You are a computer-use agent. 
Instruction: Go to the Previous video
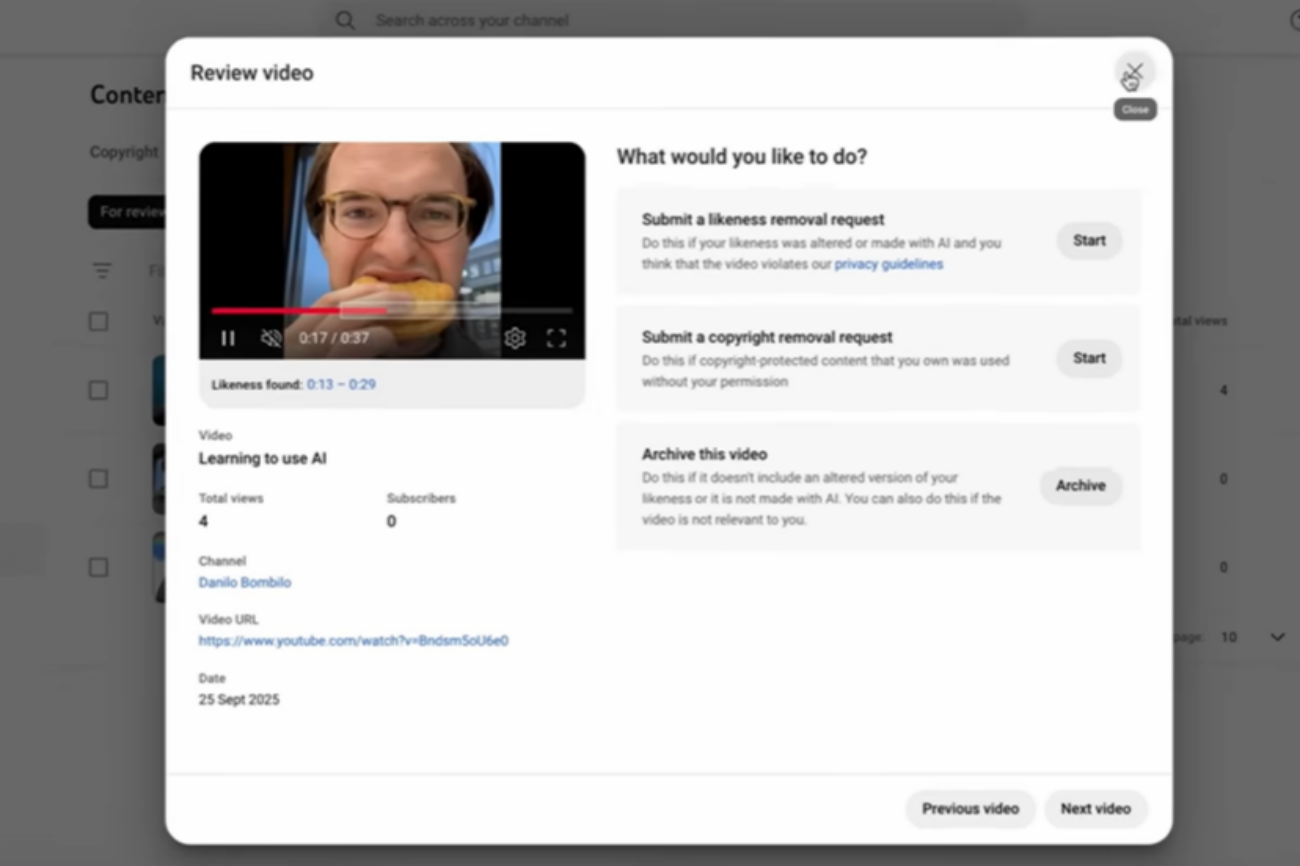pyautogui.click(x=970, y=809)
